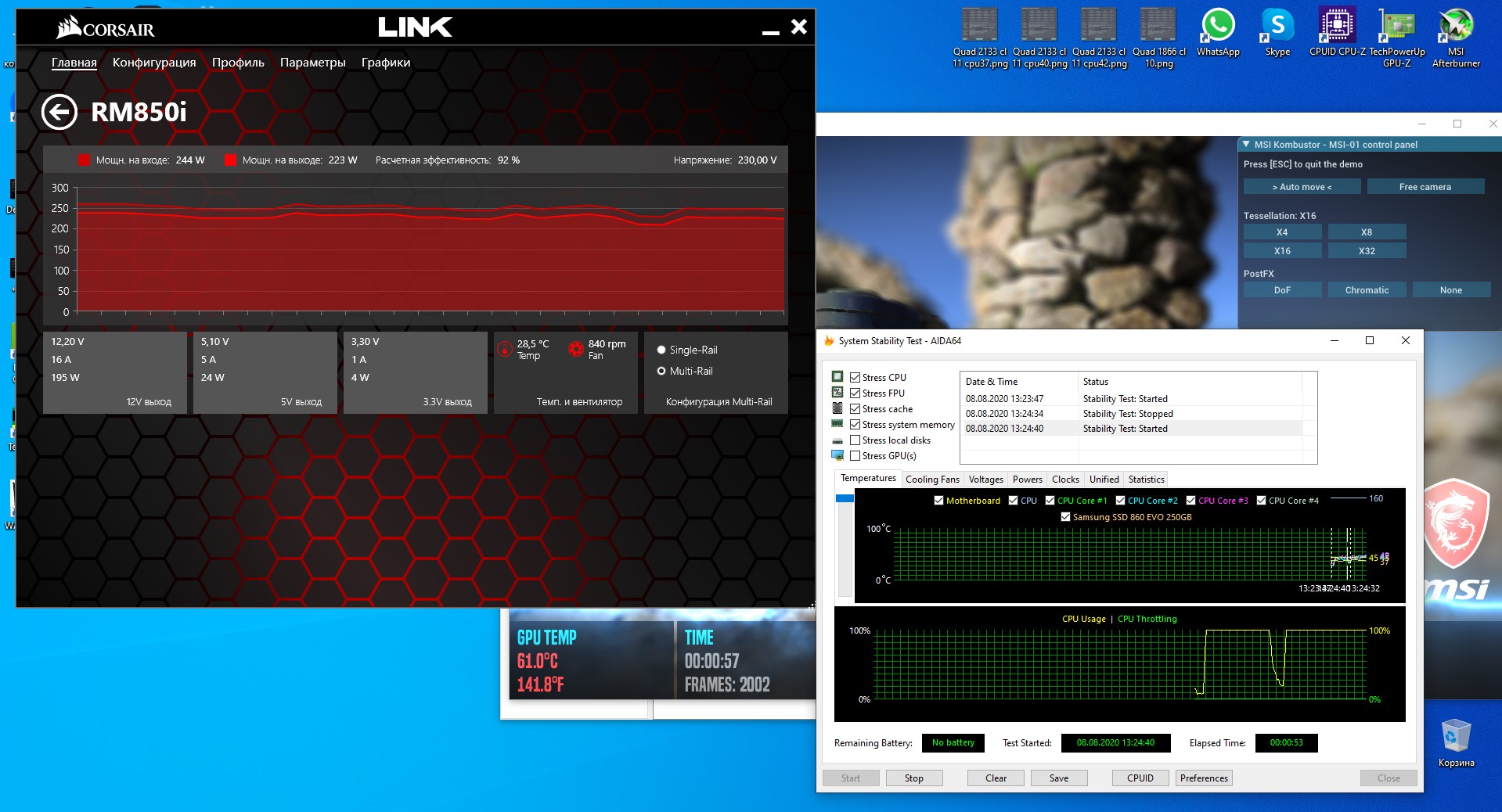Click the Elapsed Time field showing 00:00:53
Image resolution: width=1502 pixels, height=812 pixels.
[1286, 743]
